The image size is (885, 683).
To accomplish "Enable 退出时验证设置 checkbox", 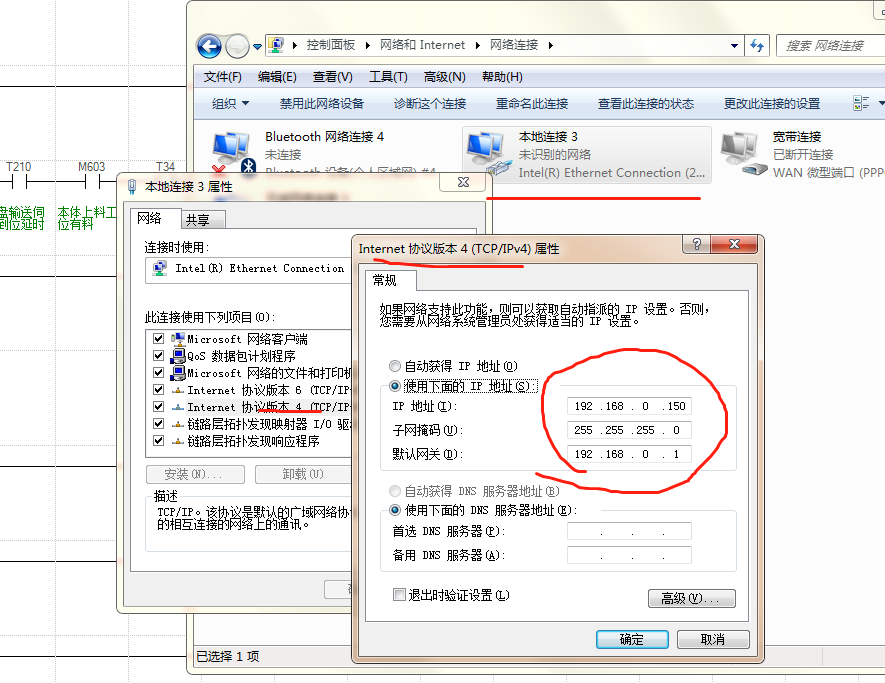I will click(x=400, y=595).
